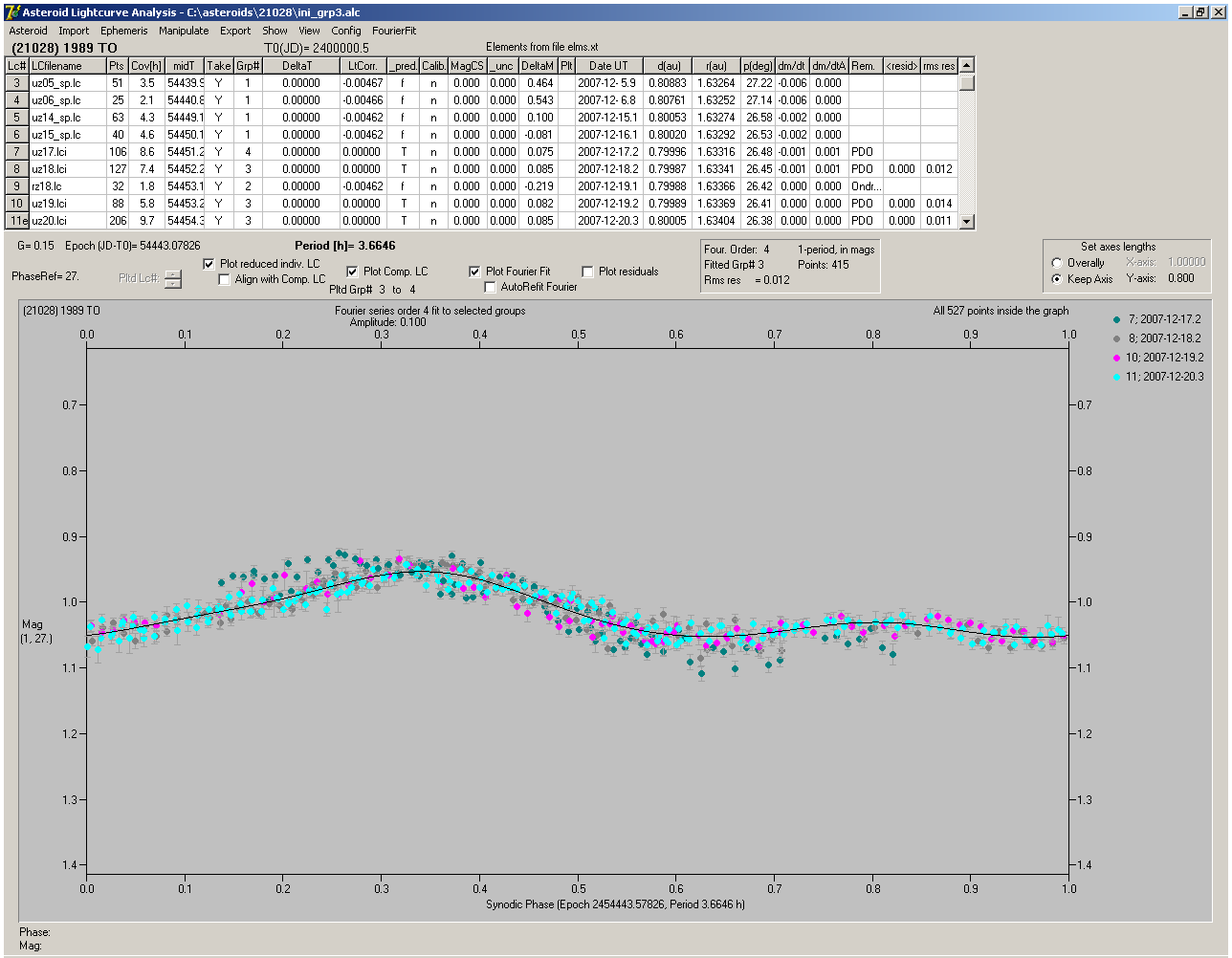The width and height of the screenshot is (1232, 958).
Task: Open the Ephemeris menu
Action: coord(124,31)
